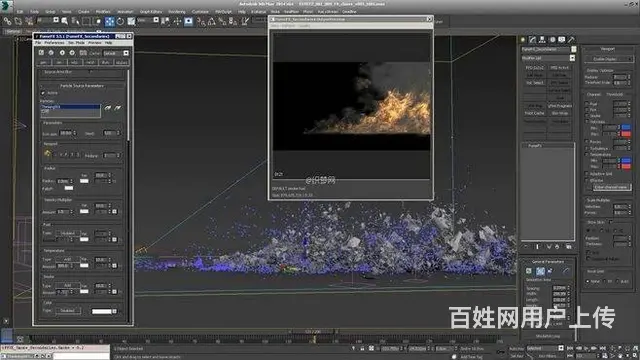Image resolution: width=640 pixels, height=360 pixels.
Task: Open the Temperature Type dropdown
Action: [67, 260]
